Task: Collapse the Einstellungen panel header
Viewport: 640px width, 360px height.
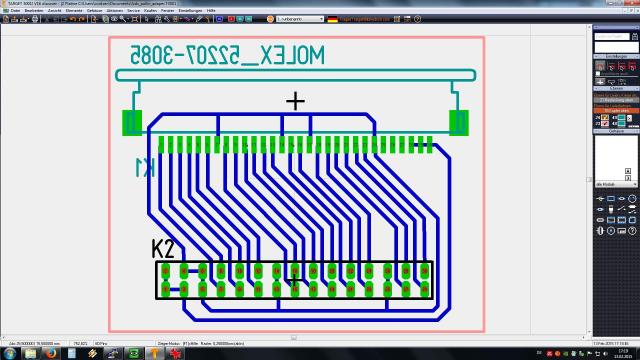Action: click(x=616, y=56)
